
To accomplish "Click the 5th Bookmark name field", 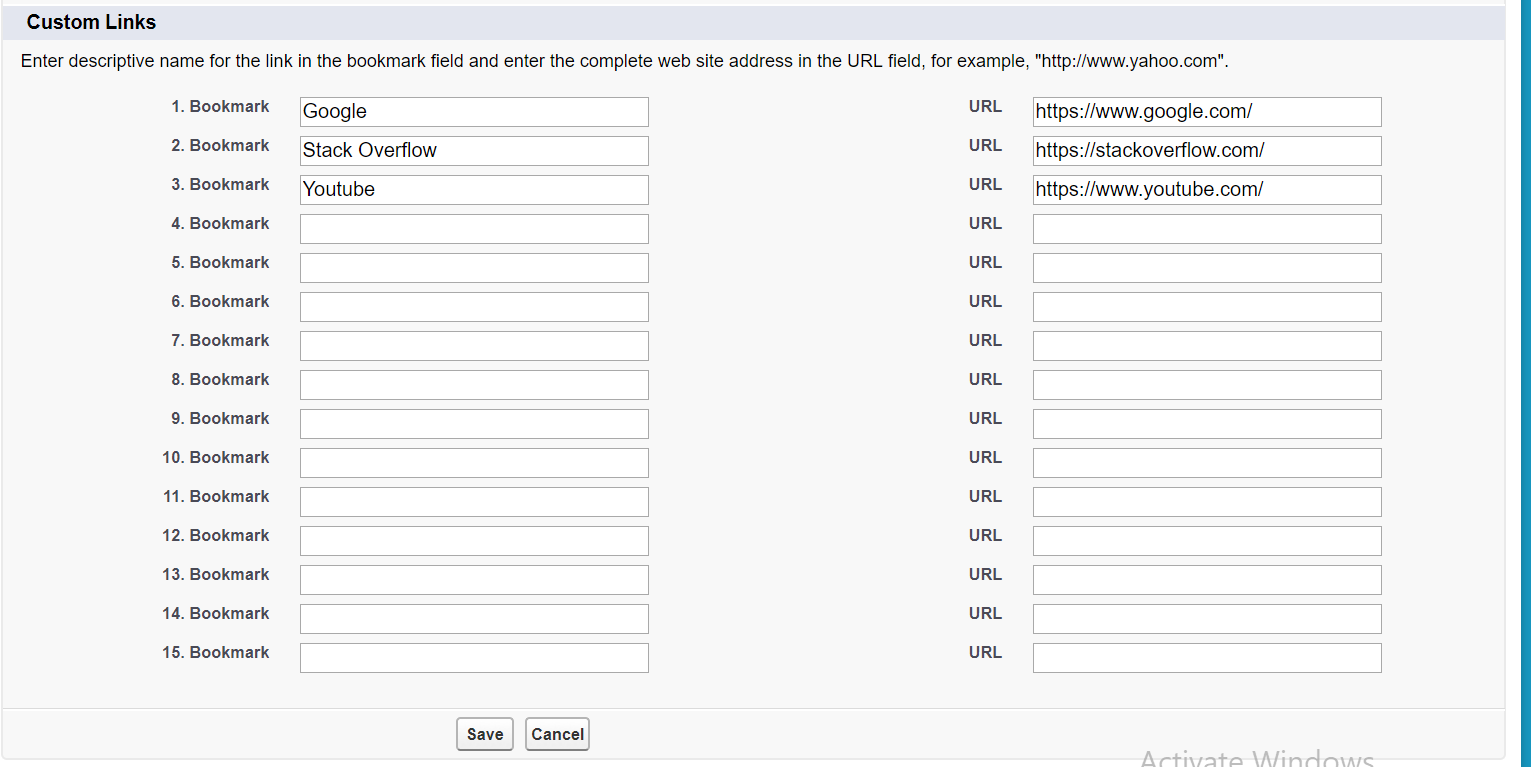I will point(474,268).
